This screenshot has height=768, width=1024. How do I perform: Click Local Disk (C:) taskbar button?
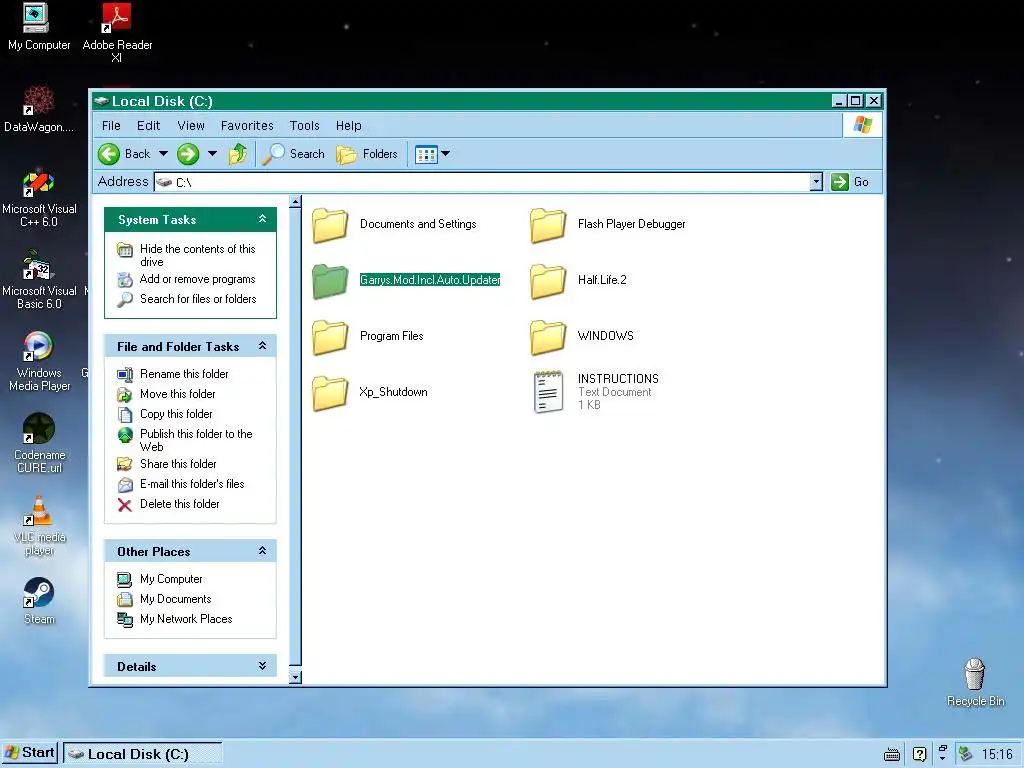[142, 754]
